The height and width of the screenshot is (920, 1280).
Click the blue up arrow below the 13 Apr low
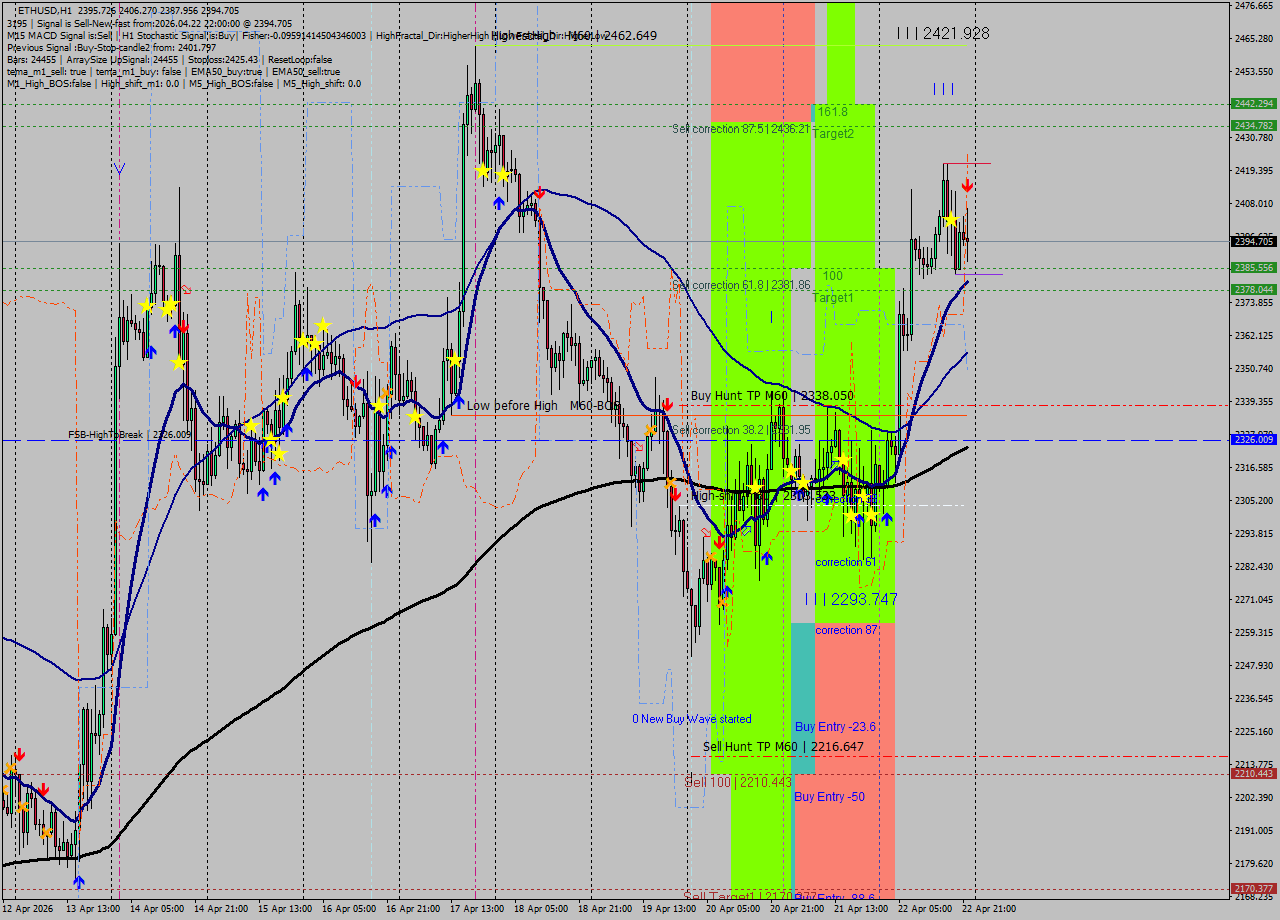78,882
